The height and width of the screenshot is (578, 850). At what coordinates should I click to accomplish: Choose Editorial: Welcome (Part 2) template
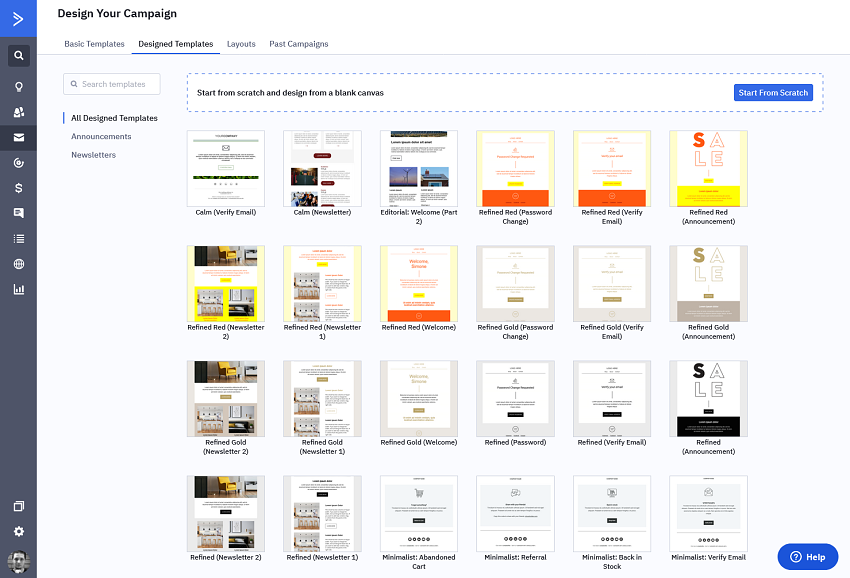419,169
